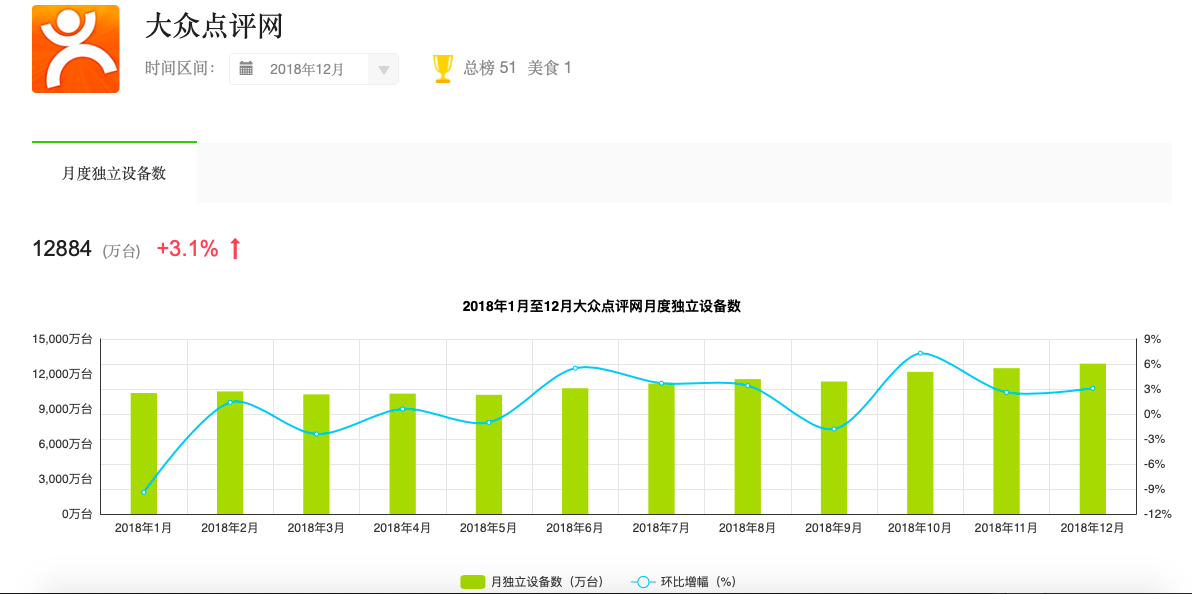Click the gold trophy ranking icon
This screenshot has width=1192, height=594.
tap(442, 68)
